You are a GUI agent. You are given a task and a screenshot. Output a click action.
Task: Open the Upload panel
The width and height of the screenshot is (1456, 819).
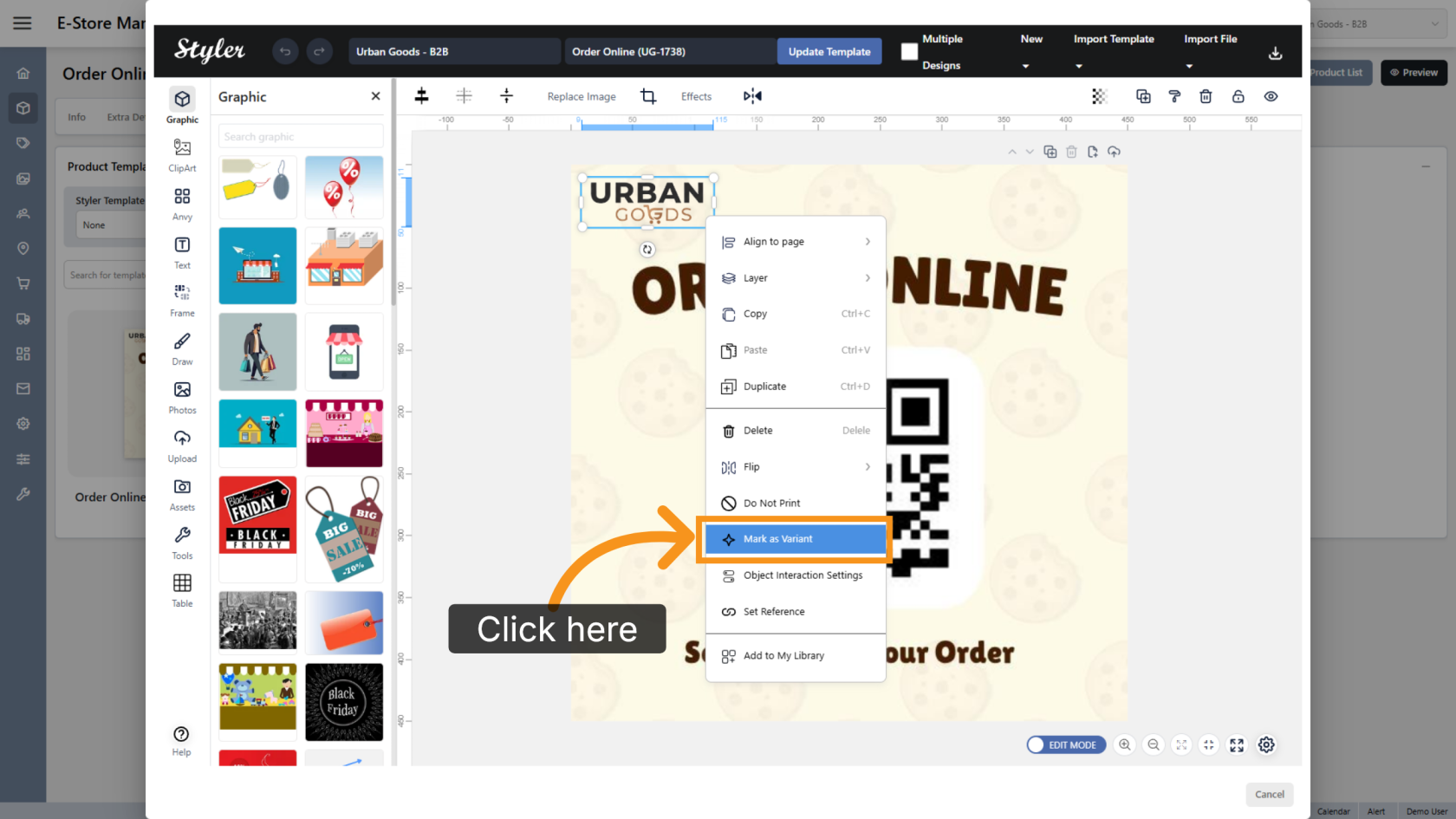(182, 445)
